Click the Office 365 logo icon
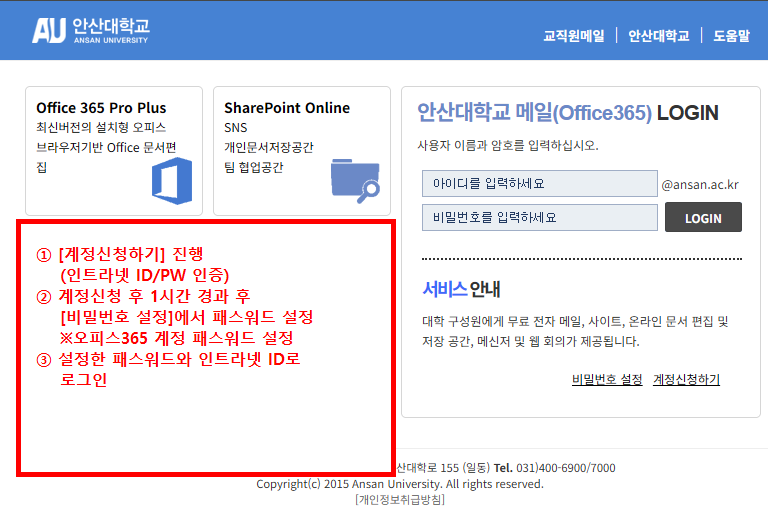Viewport: 768px width, 528px height. pyautogui.click(x=172, y=181)
